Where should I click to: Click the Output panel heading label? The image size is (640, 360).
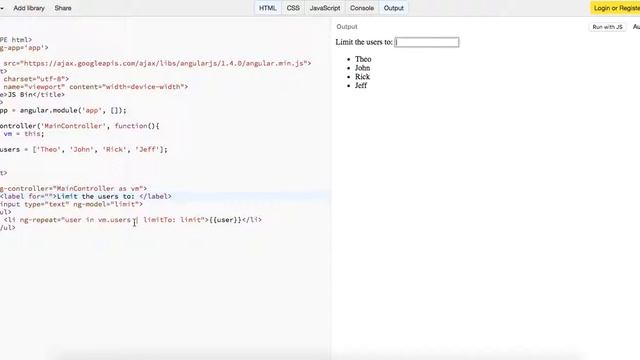(347, 27)
